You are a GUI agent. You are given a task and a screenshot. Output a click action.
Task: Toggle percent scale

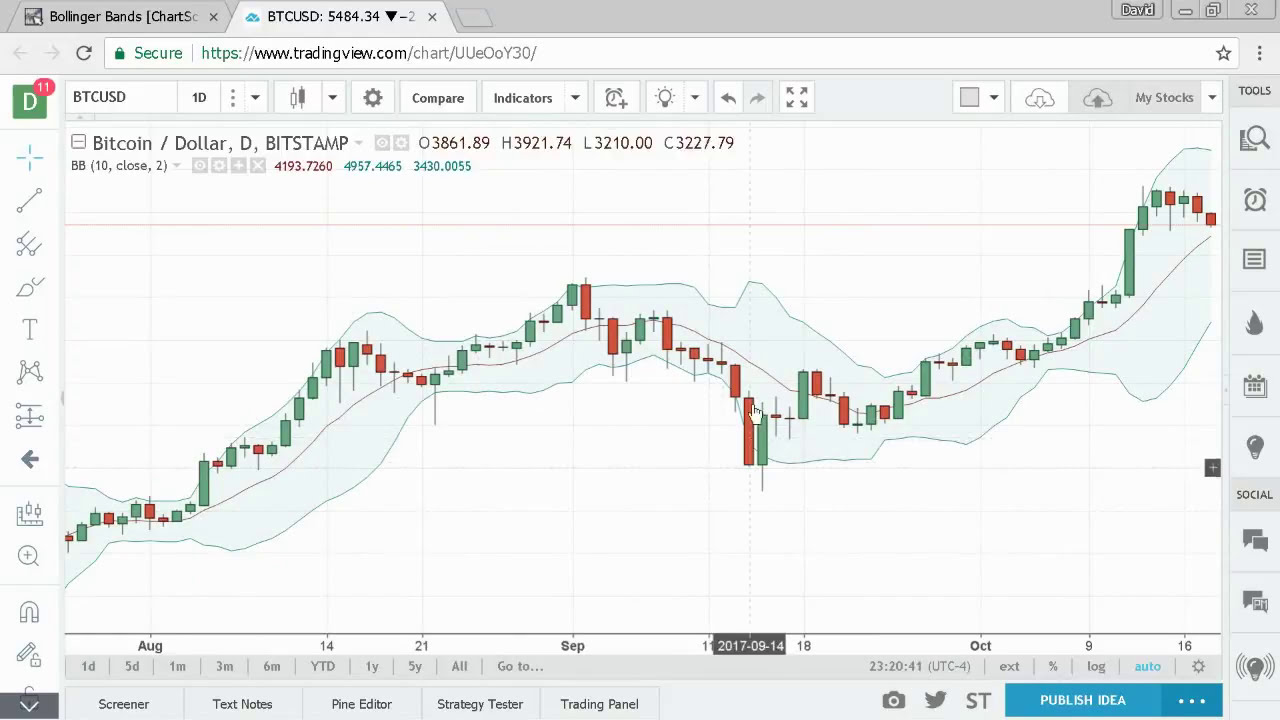point(1053,666)
